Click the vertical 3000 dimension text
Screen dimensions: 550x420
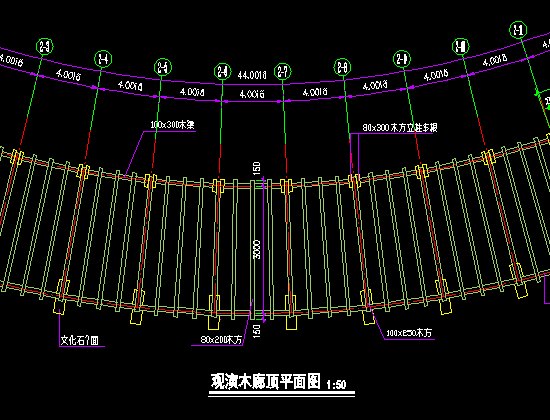(257, 249)
